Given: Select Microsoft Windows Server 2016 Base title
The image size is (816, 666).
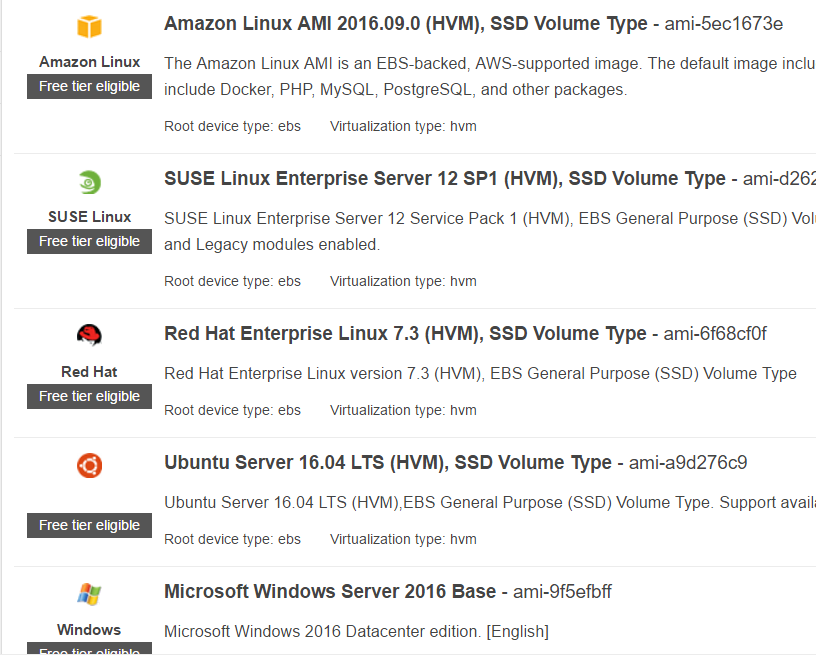Looking at the screenshot, I should [x=330, y=592].
